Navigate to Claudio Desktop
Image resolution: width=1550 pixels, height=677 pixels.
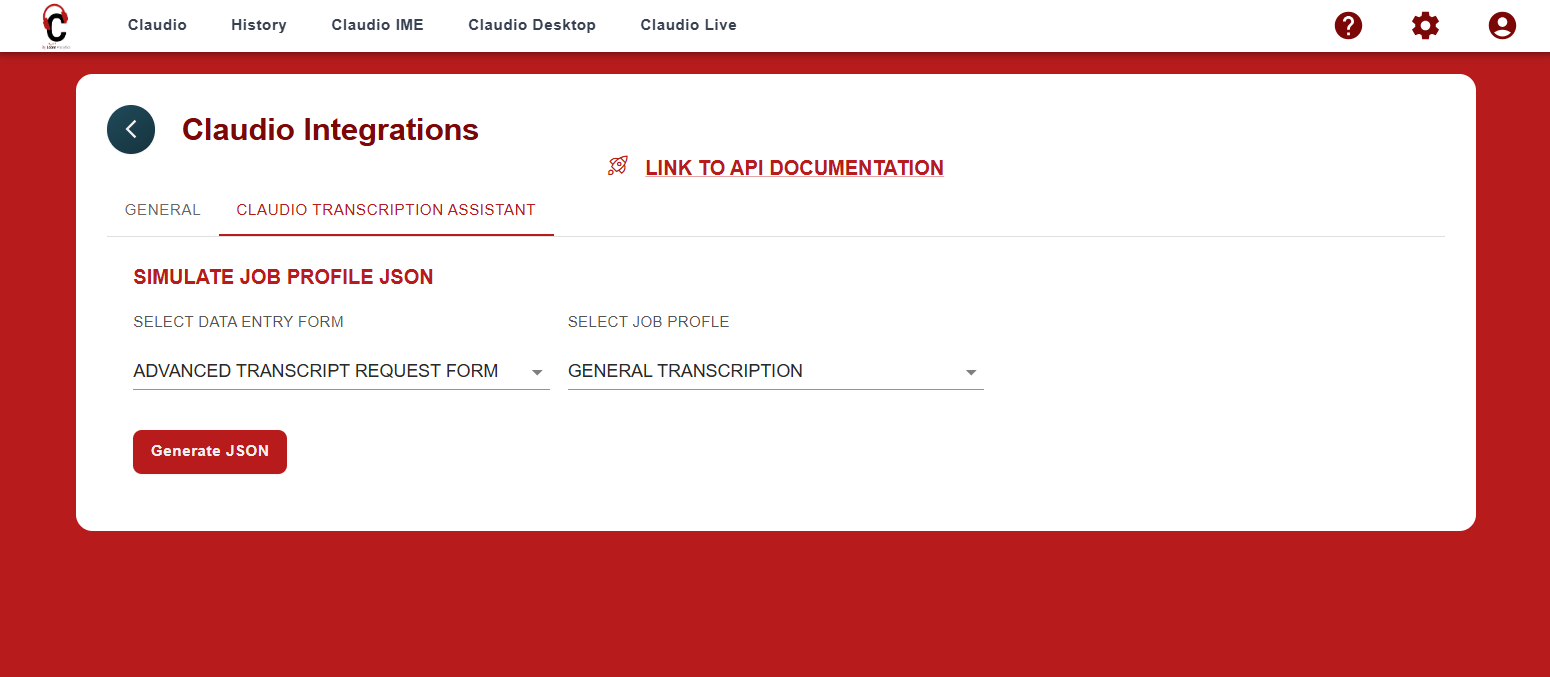point(532,25)
